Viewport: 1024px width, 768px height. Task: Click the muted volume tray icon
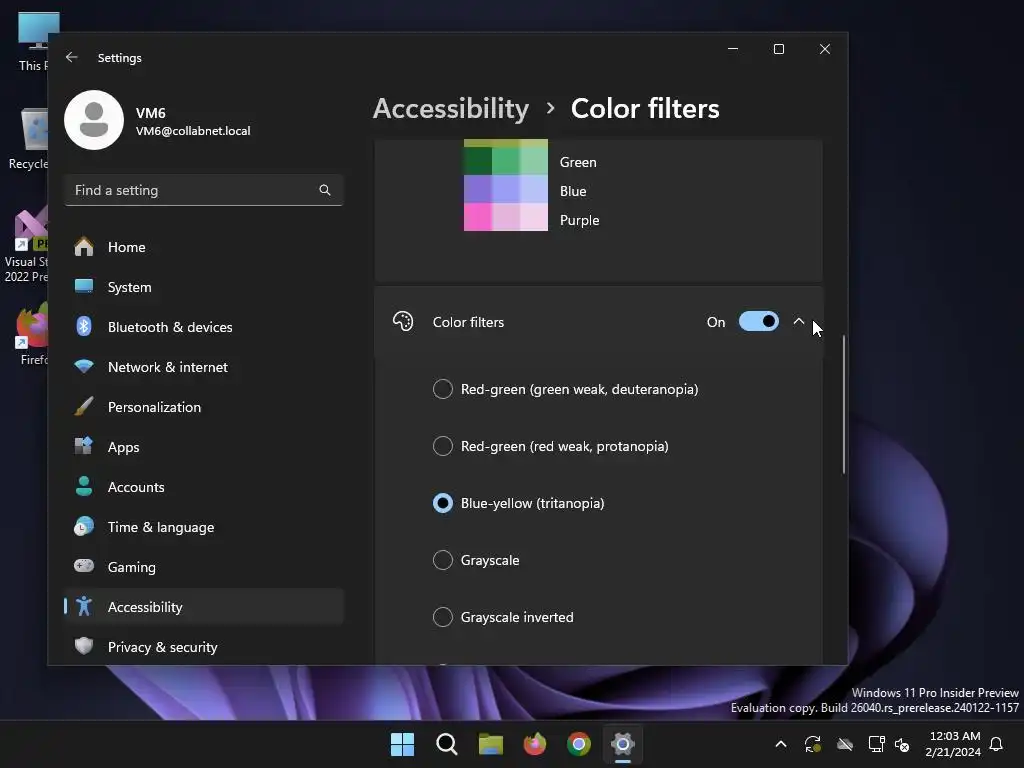click(902, 744)
